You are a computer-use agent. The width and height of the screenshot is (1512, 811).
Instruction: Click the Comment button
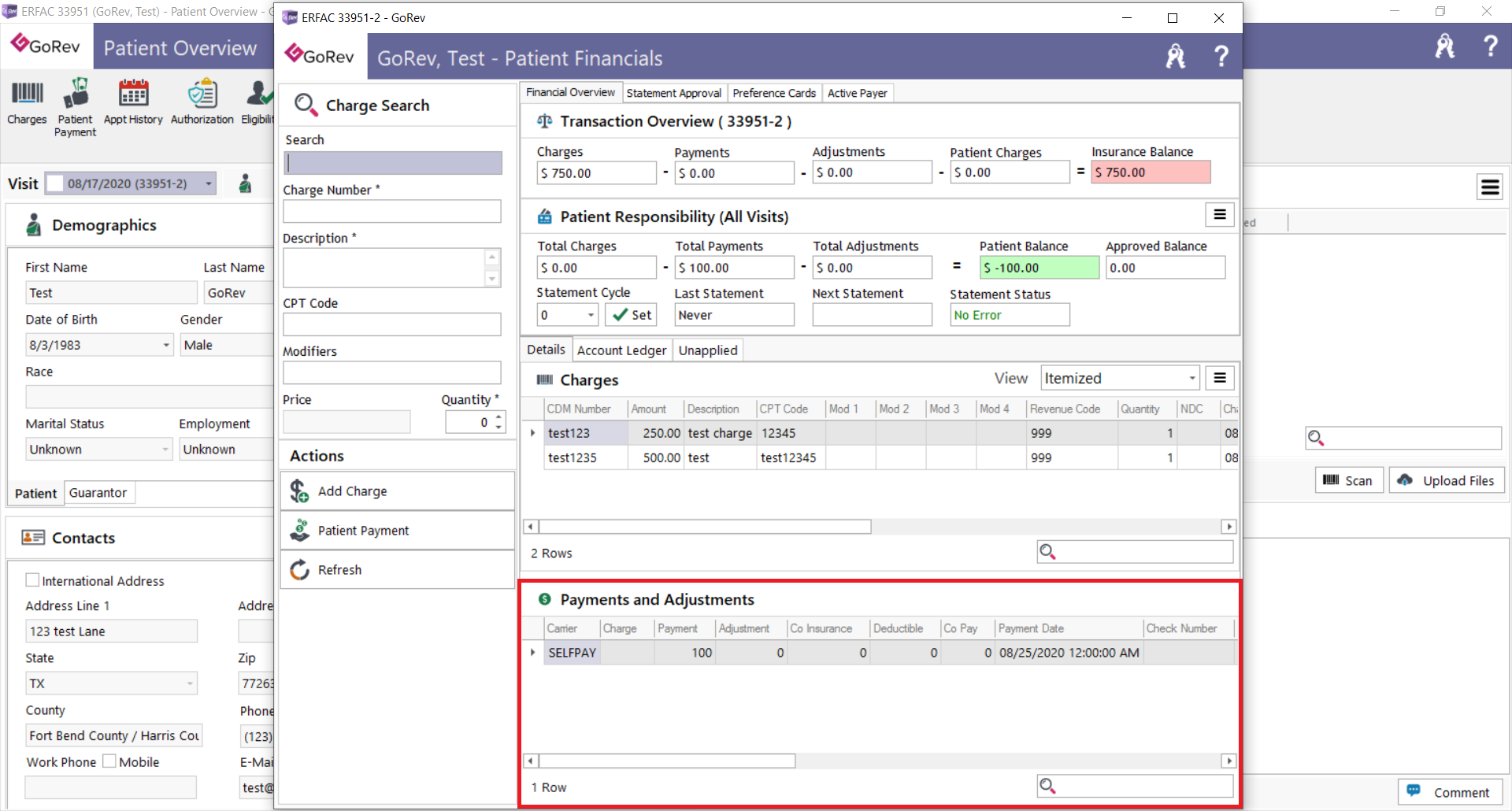[x=1450, y=792]
